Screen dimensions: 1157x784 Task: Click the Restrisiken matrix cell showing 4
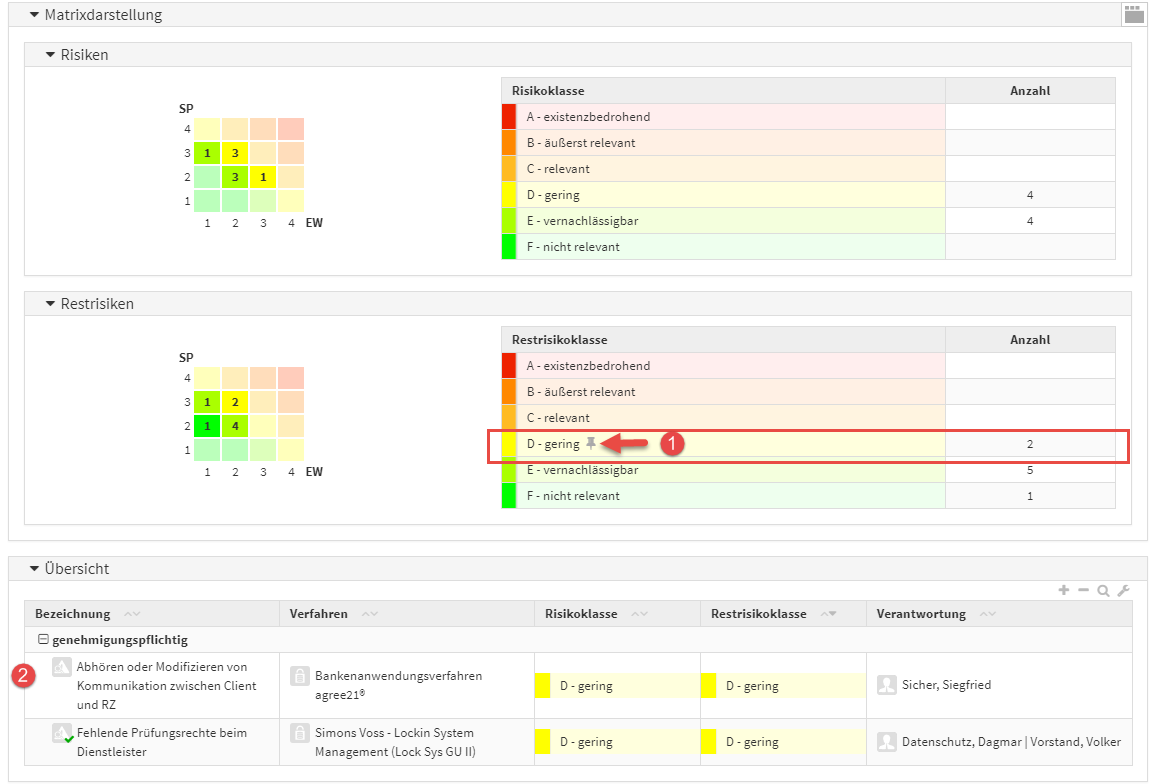coord(233,426)
